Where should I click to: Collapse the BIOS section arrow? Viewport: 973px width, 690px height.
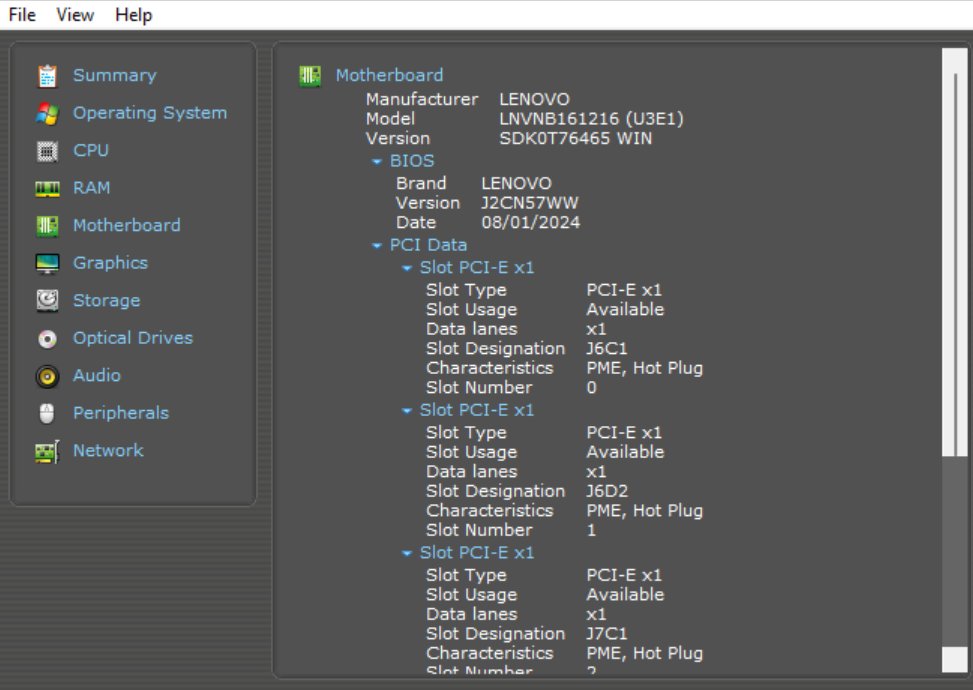click(376, 161)
